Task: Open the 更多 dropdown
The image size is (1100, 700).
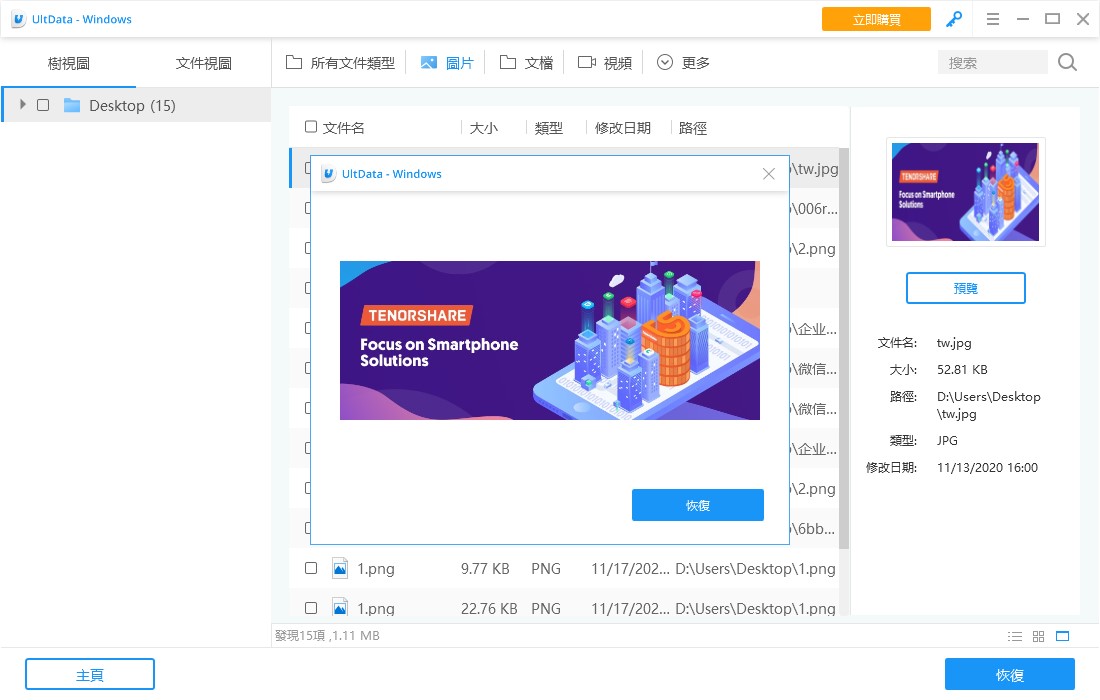Action: [683, 63]
